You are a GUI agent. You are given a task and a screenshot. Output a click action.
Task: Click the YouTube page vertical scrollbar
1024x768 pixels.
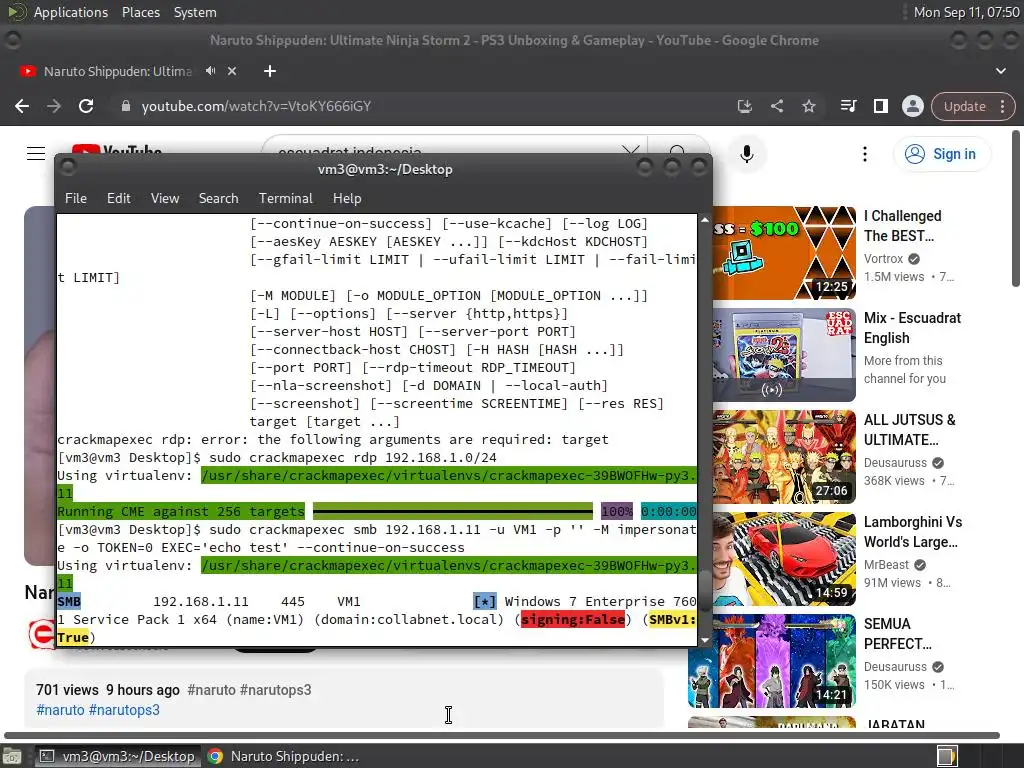pos(1016,209)
